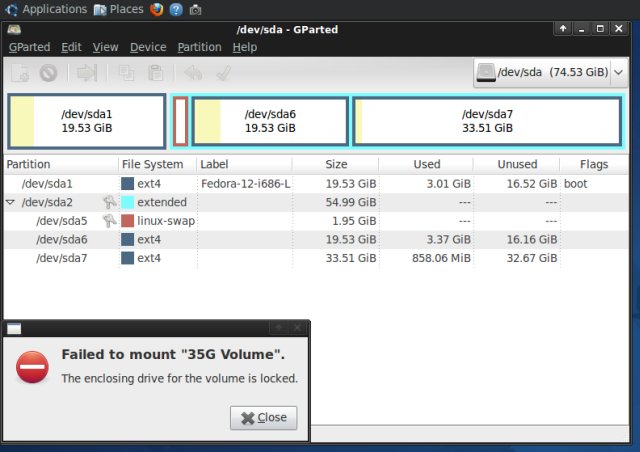Click the lock key icon on /dev/sda5 row
The image size is (640, 452).
click(109, 221)
